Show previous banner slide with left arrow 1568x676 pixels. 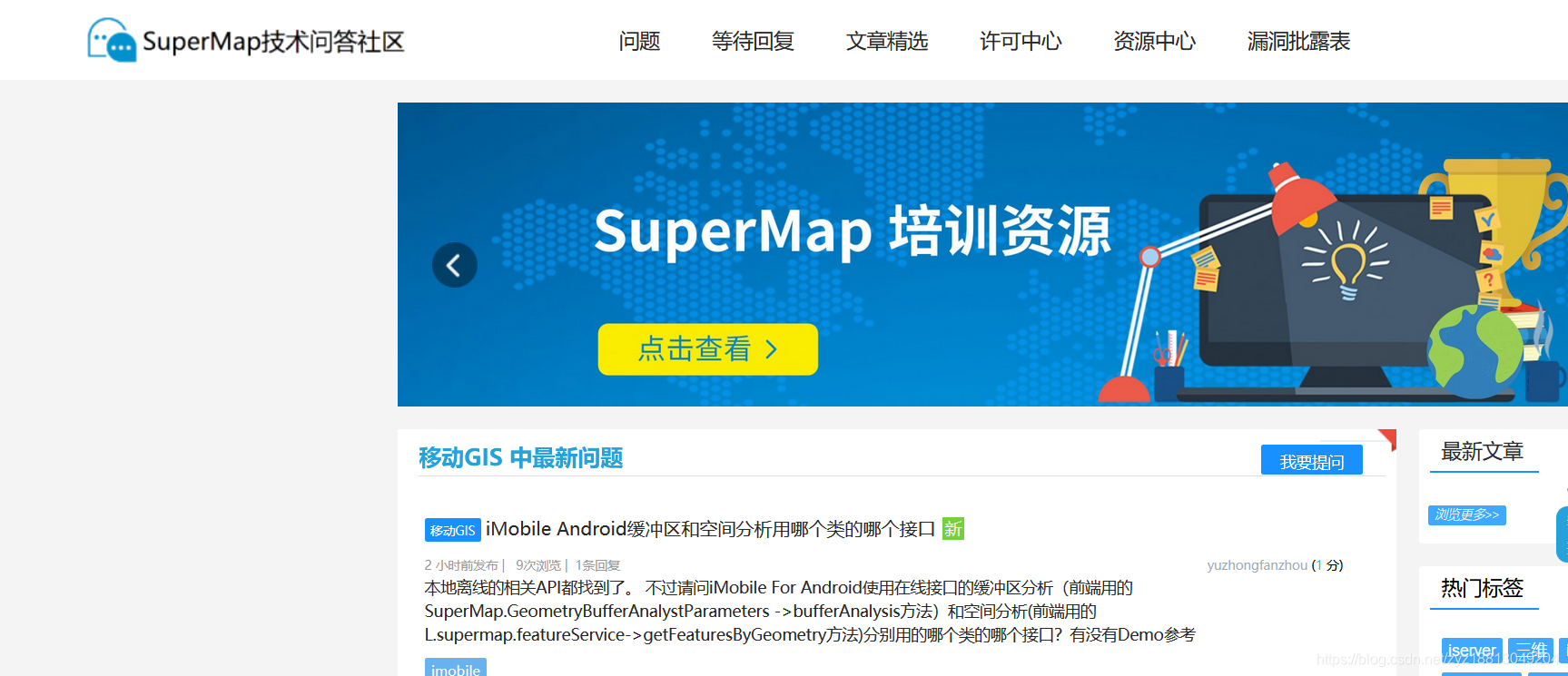(454, 265)
